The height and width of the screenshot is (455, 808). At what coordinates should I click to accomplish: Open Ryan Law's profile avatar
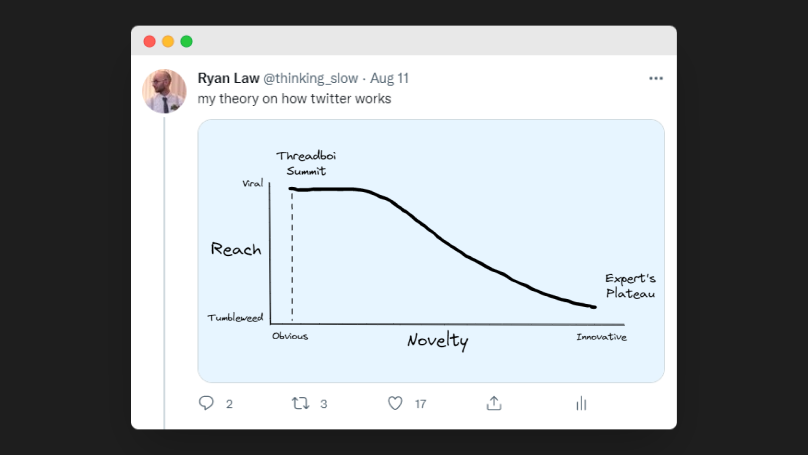coord(164,91)
